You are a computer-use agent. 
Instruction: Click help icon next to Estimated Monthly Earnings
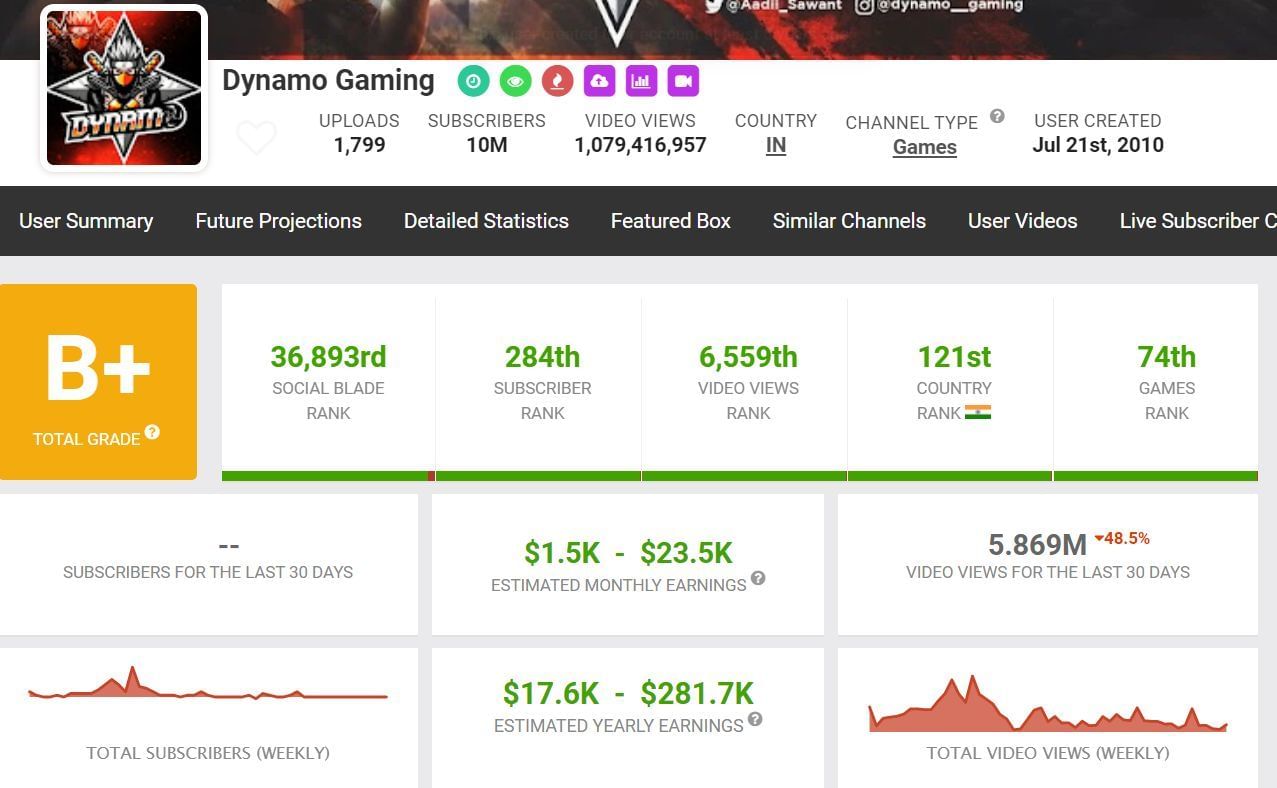(x=758, y=578)
